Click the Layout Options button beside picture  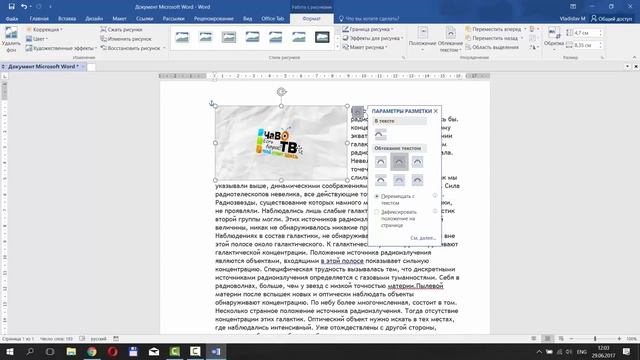357,111
